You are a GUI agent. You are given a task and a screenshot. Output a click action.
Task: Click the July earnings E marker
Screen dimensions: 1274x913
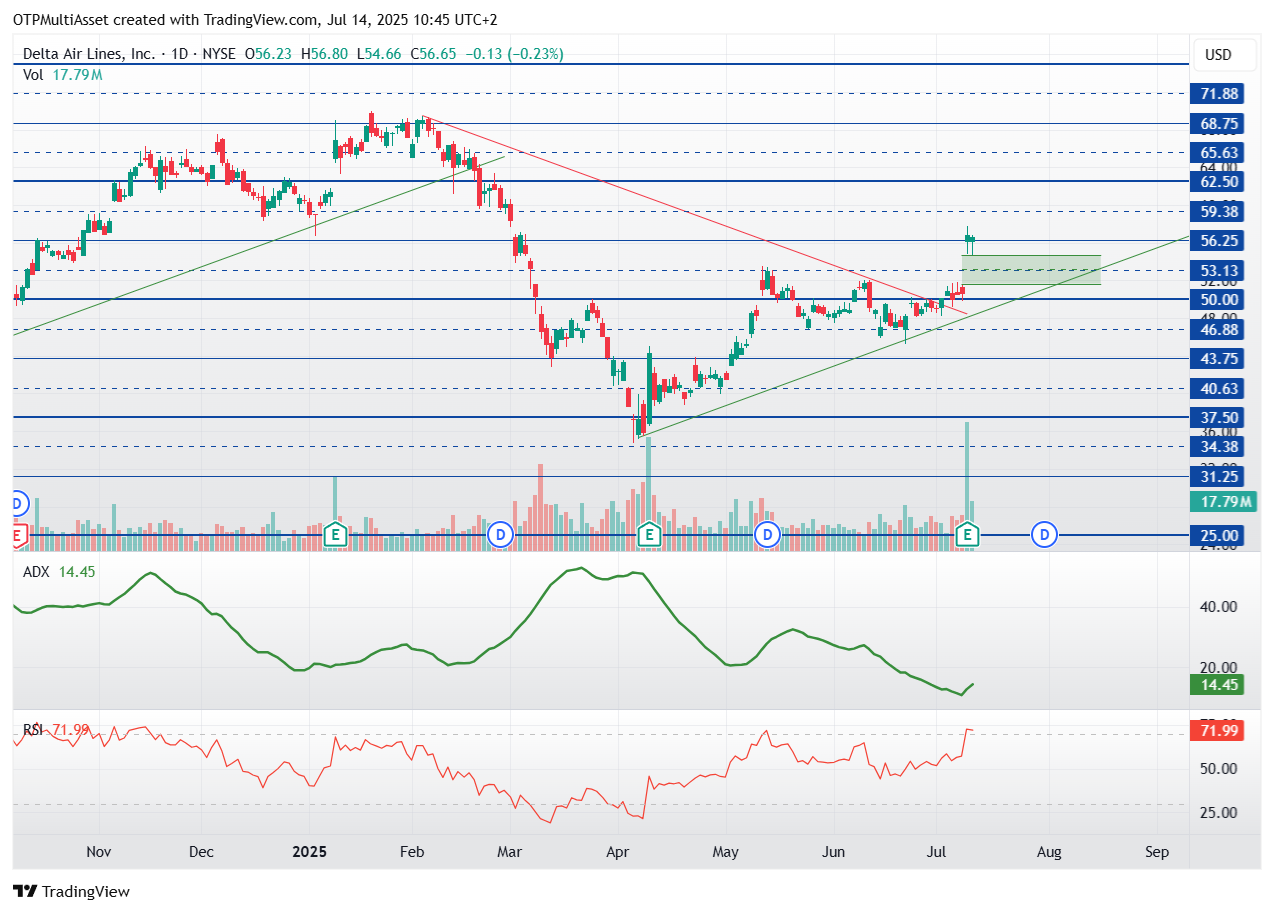pyautogui.click(x=967, y=535)
